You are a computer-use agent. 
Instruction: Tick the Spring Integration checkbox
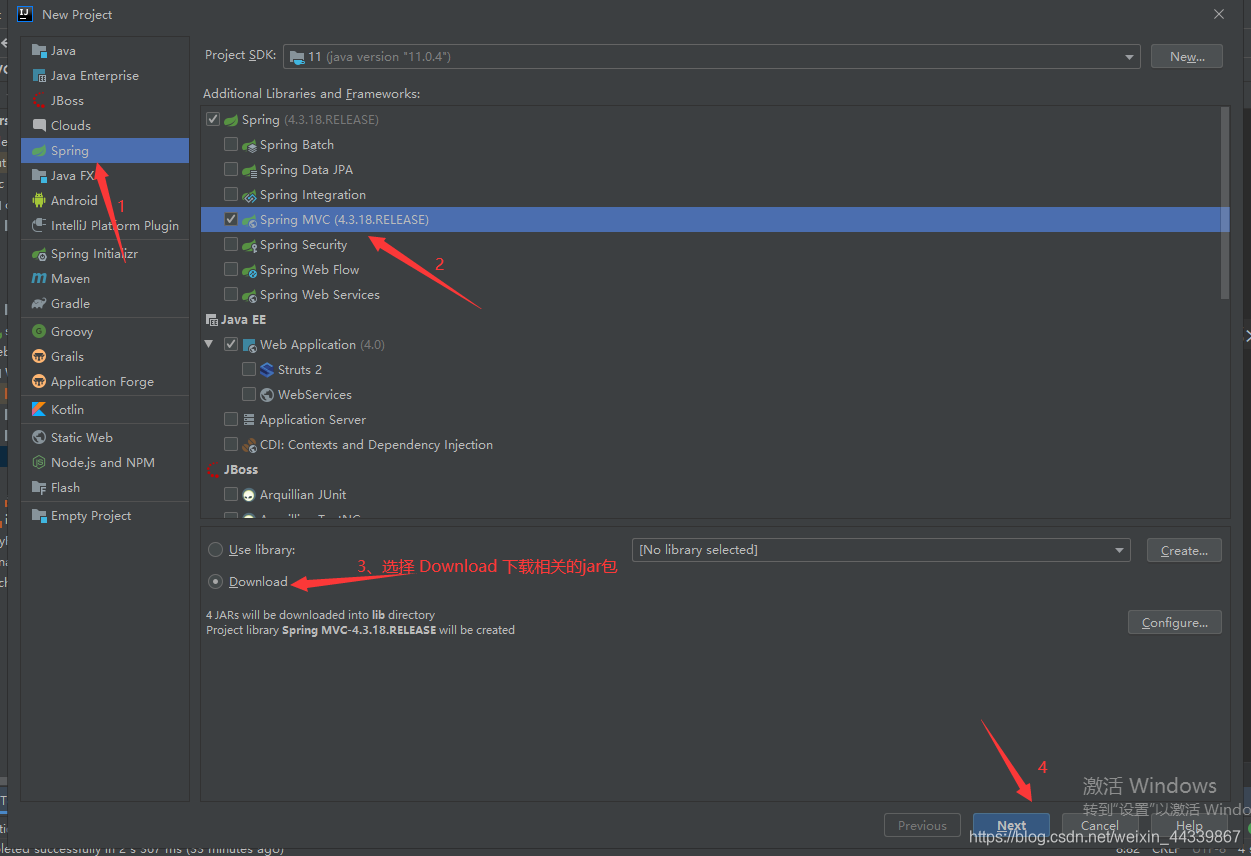coord(231,194)
